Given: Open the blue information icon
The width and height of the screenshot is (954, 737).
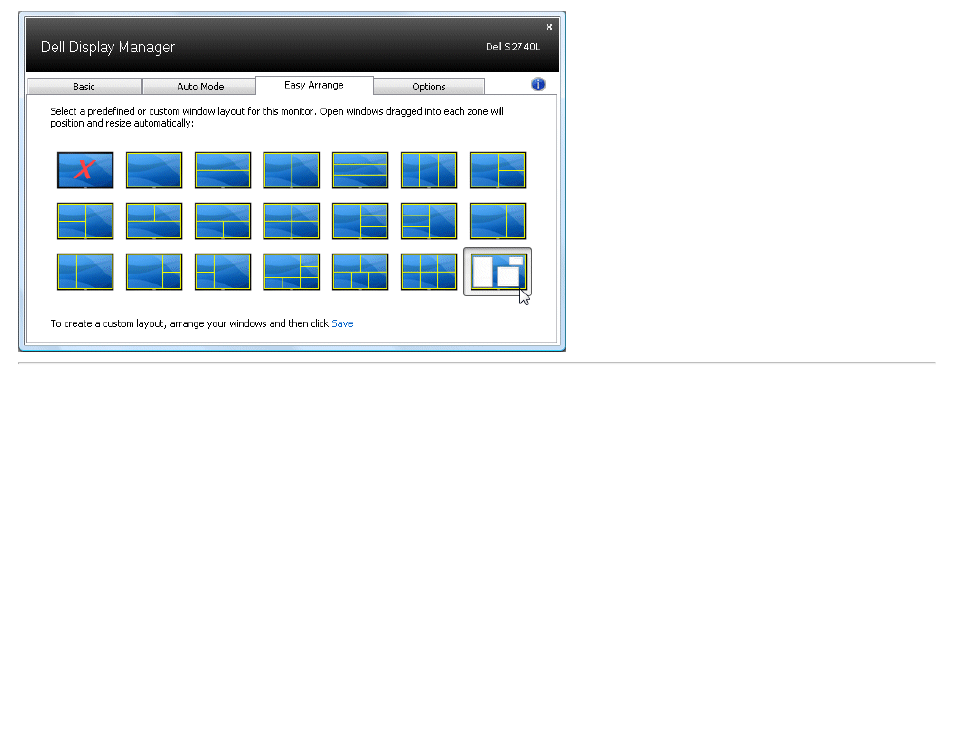Looking at the screenshot, I should coord(538,84).
